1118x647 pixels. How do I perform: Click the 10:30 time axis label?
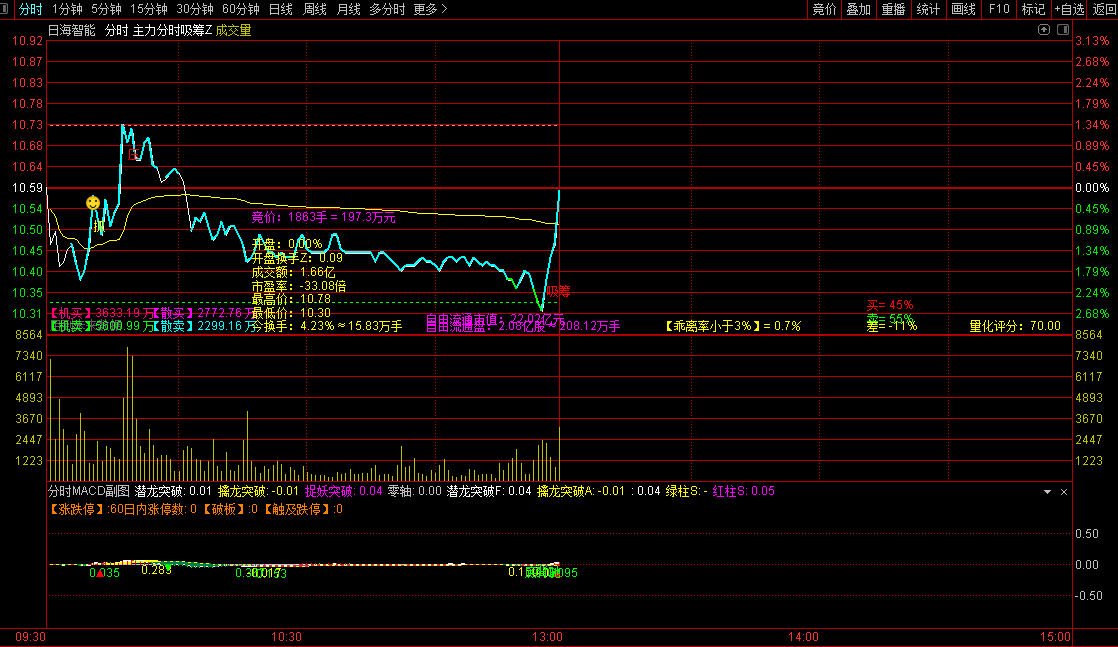click(286, 636)
